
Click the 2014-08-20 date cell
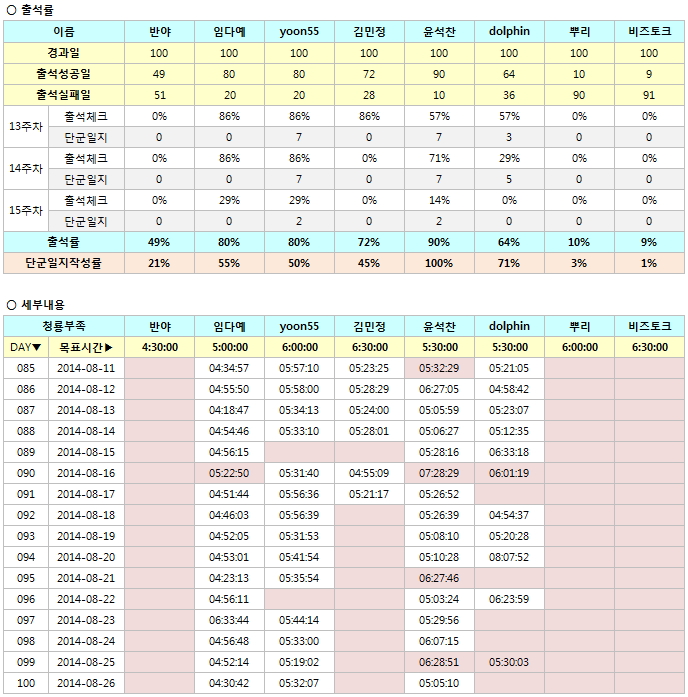click(x=86, y=557)
